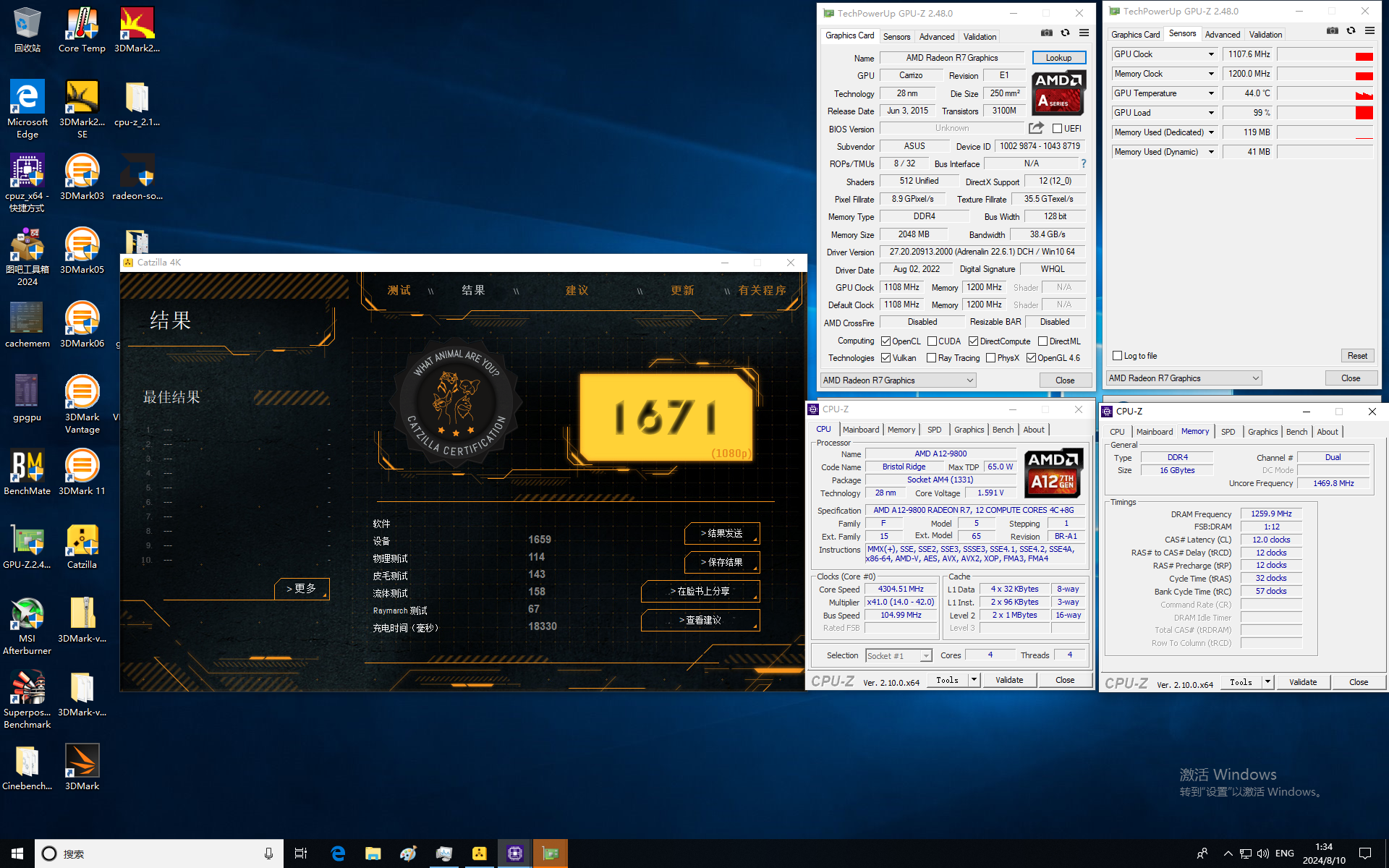Open Tools dropdown arrow in CPU-Z Memory window
Image resolution: width=1389 pixels, height=868 pixels.
coord(1267,682)
